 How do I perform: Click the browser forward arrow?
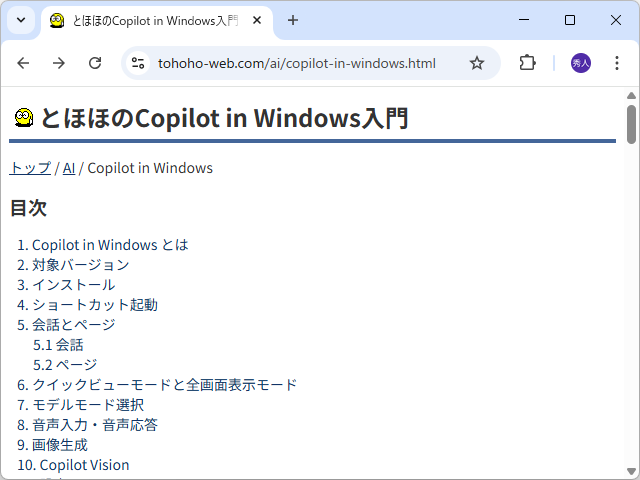59,63
